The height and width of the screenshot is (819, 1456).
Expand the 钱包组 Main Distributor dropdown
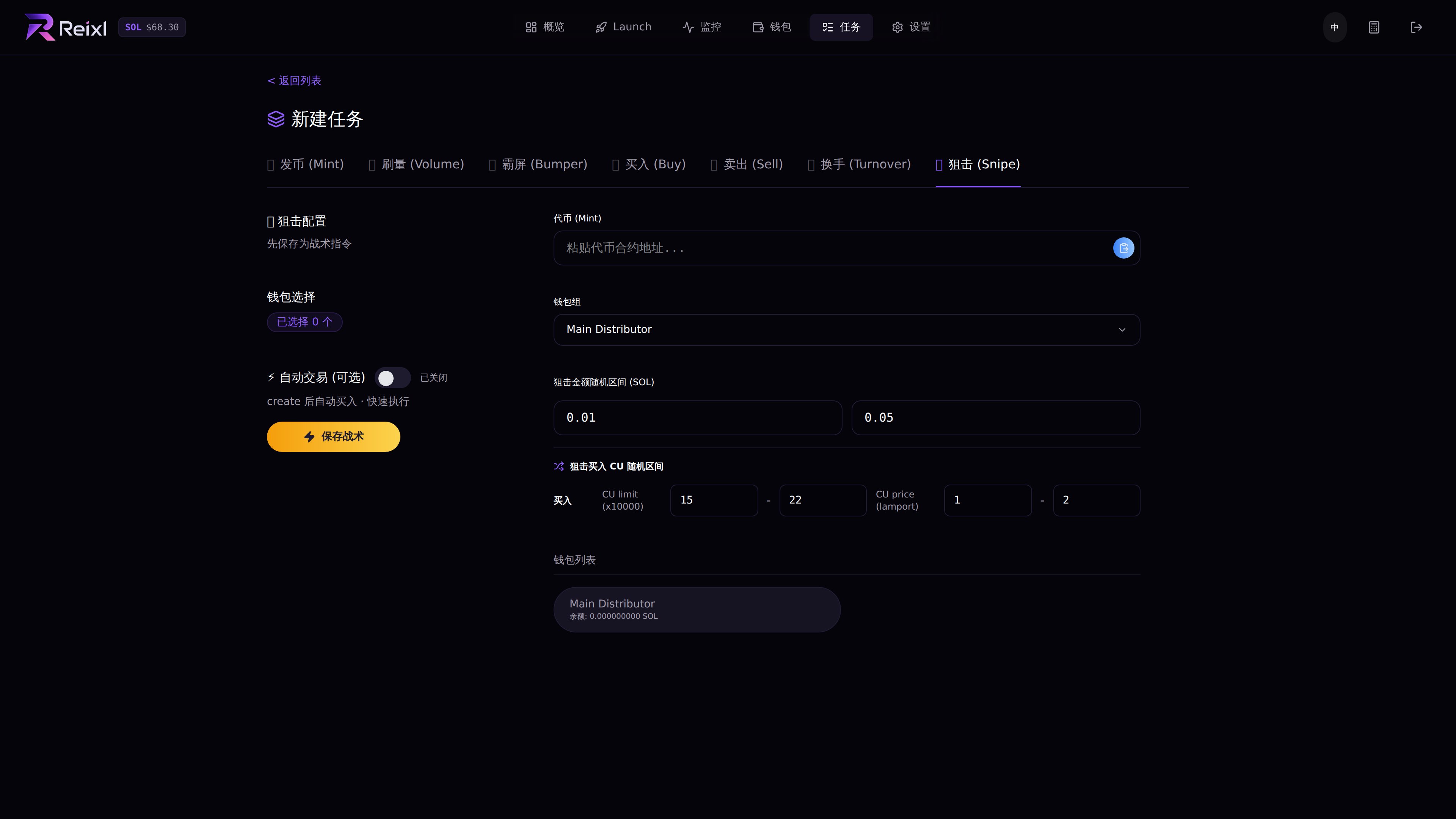coord(847,329)
